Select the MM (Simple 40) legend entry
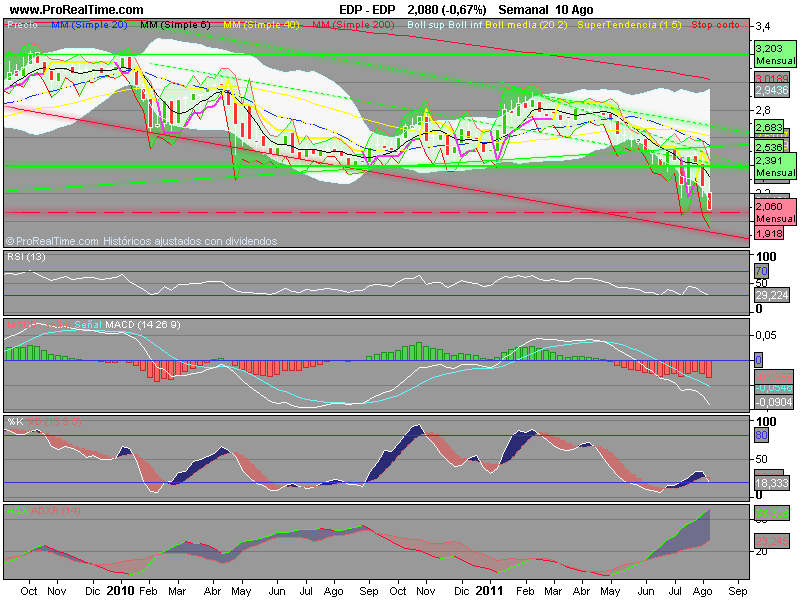The height and width of the screenshot is (600, 800). pyautogui.click(x=261, y=24)
